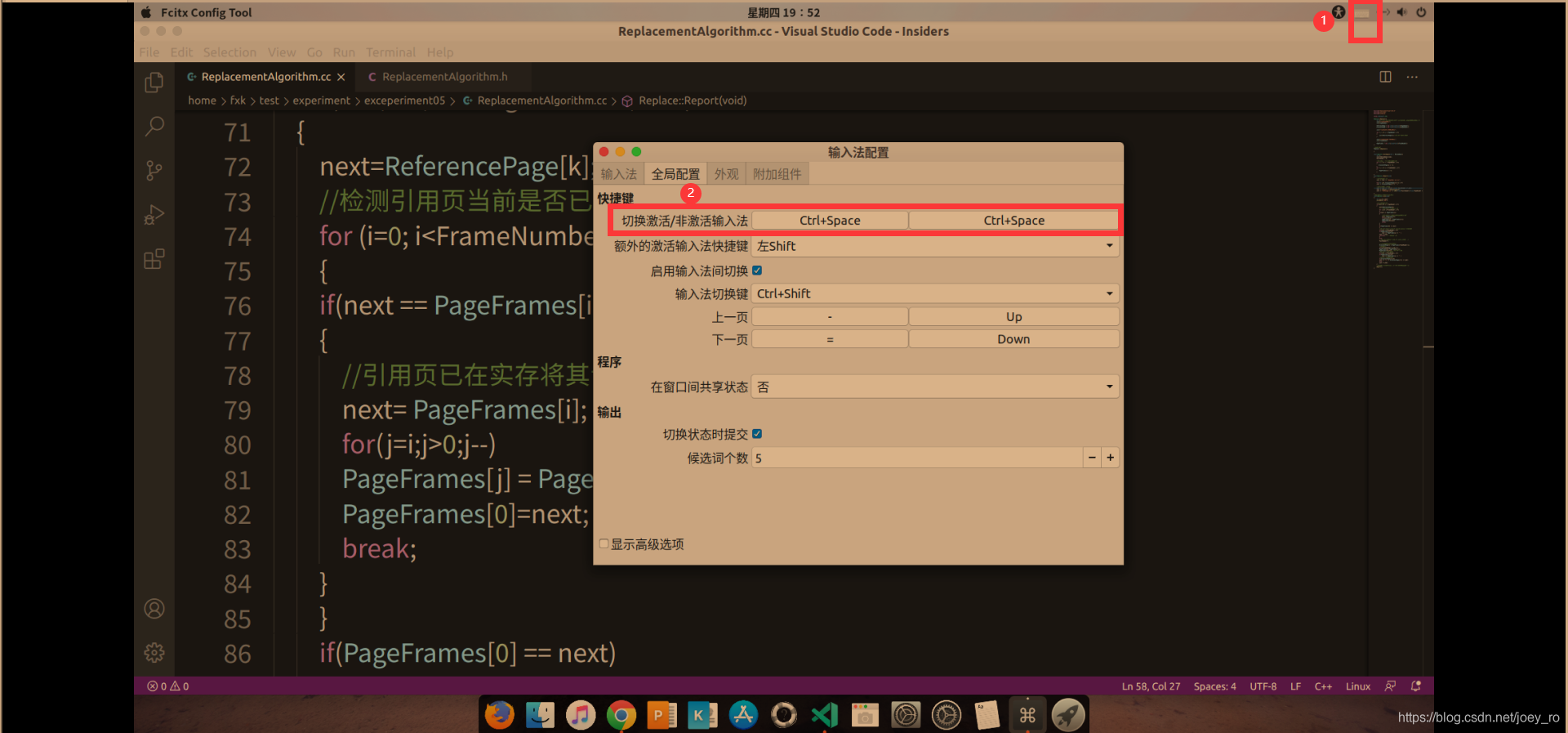This screenshot has height=733, width=1568.
Task: Open the volume control in top panel
Action: coord(1402,12)
